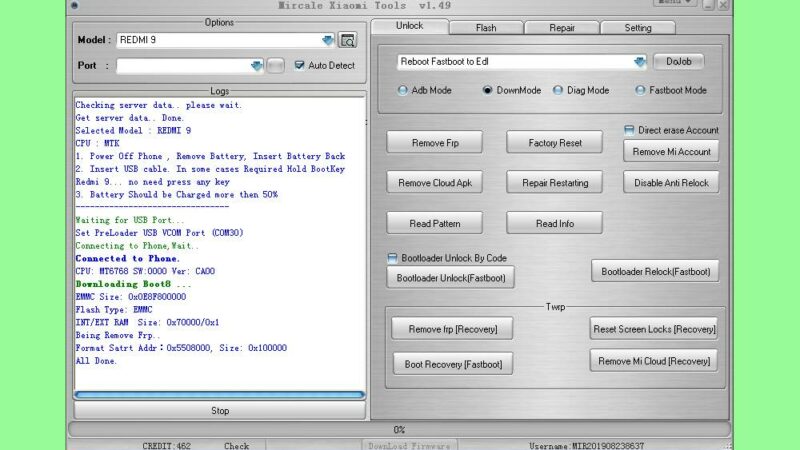Click the small button next to Port dropdown

coord(276,65)
